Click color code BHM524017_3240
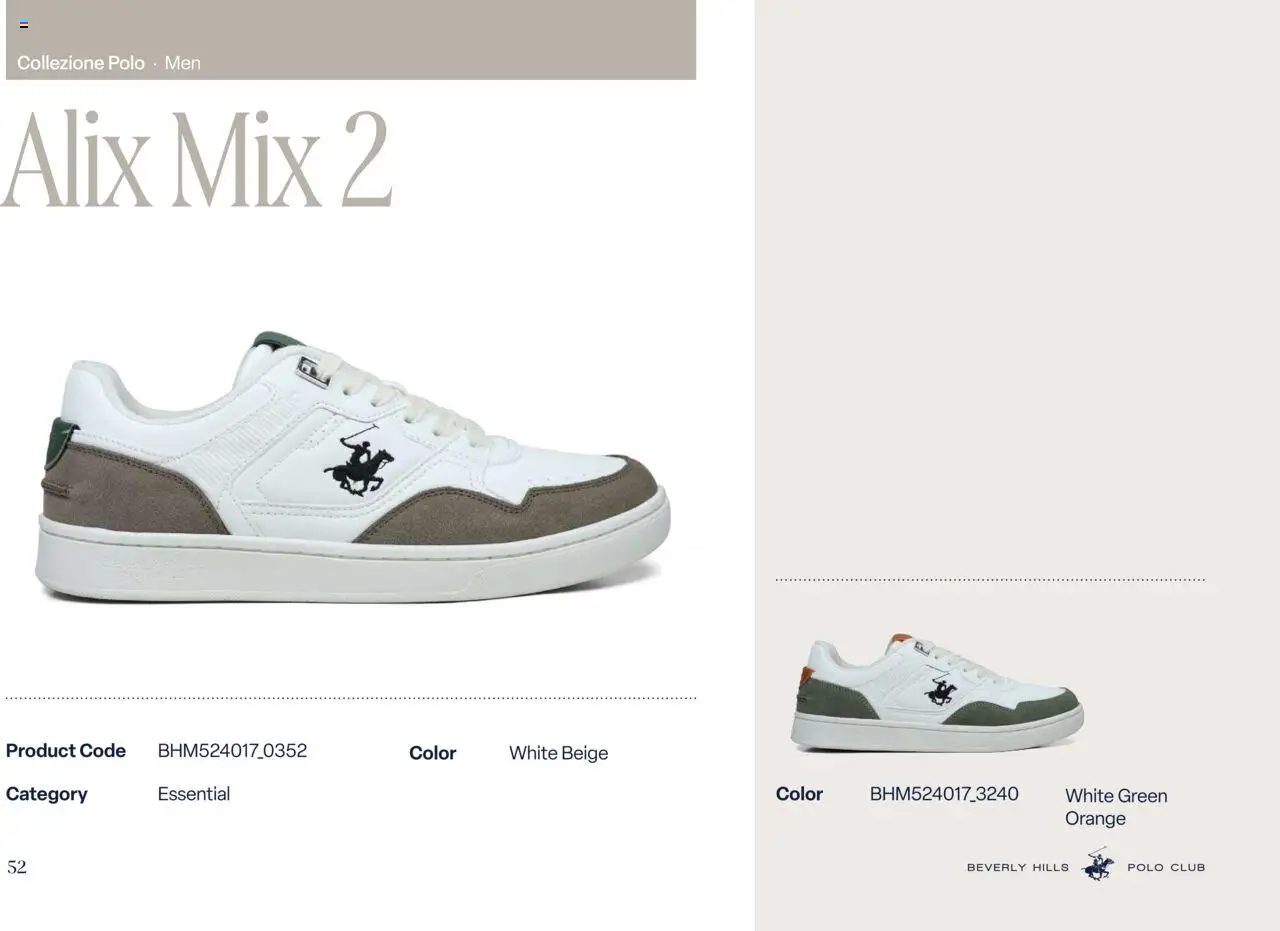 [944, 794]
